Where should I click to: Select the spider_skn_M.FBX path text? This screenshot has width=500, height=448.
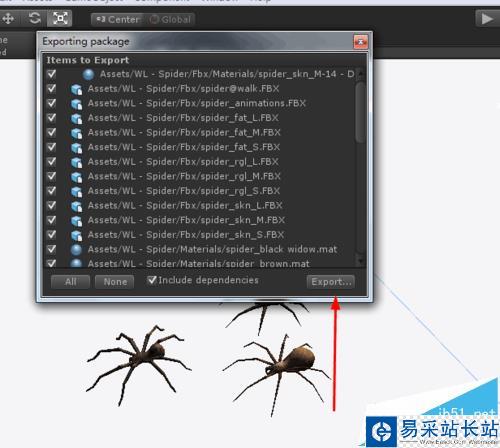pyautogui.click(x=186, y=220)
